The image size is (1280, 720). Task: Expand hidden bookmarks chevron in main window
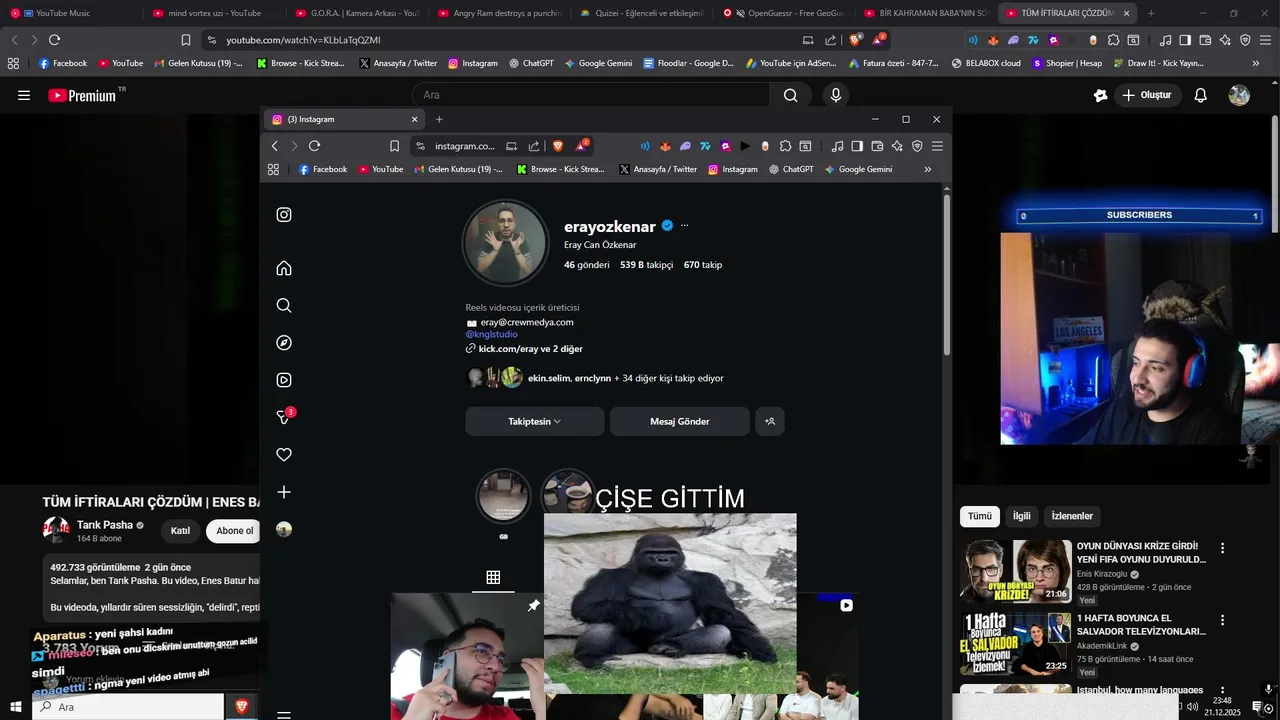1256,63
